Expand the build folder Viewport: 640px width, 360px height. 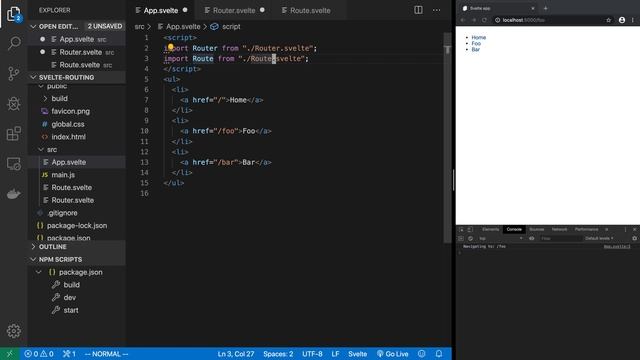click(x=60, y=98)
